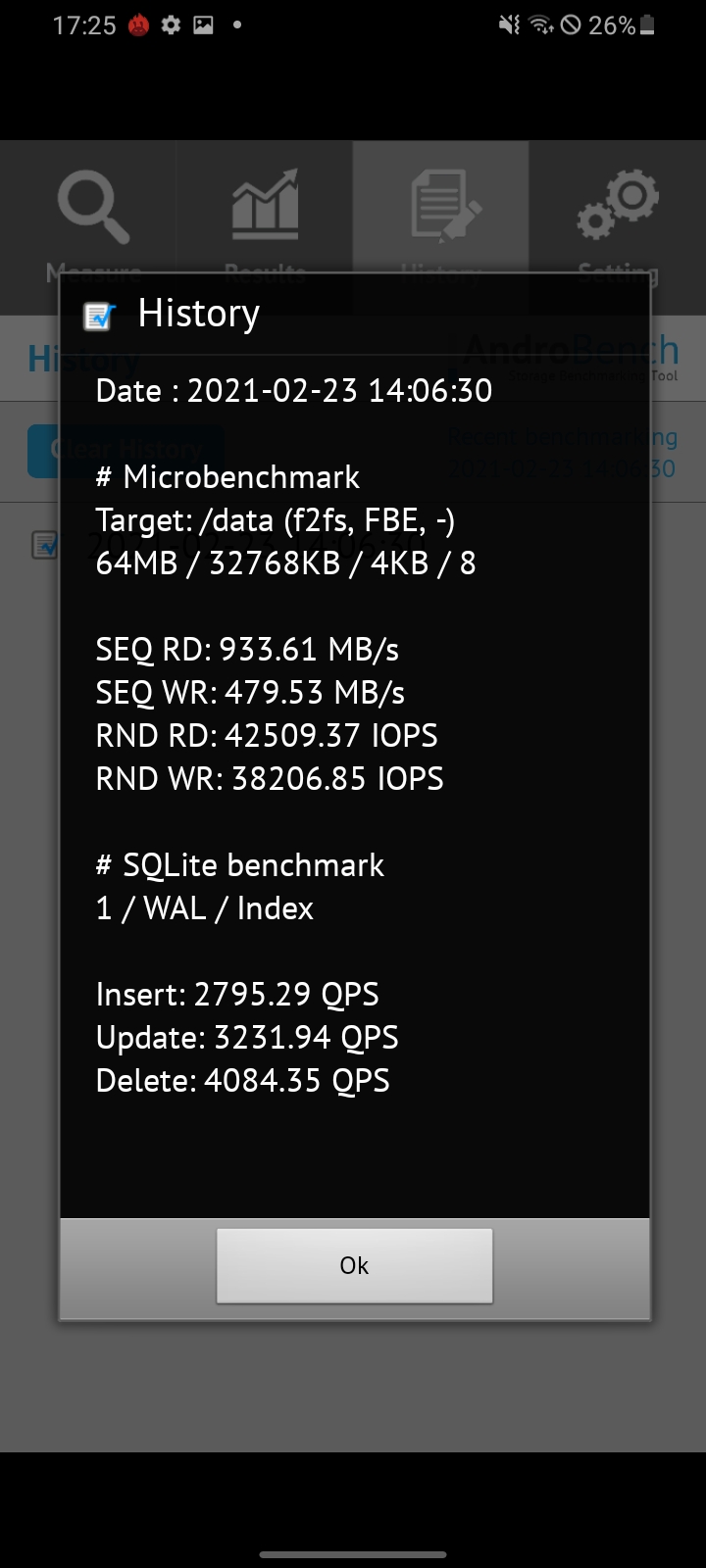This screenshot has height=1568, width=706.
Task: Select the History notepad icon tab
Action: (x=445, y=206)
